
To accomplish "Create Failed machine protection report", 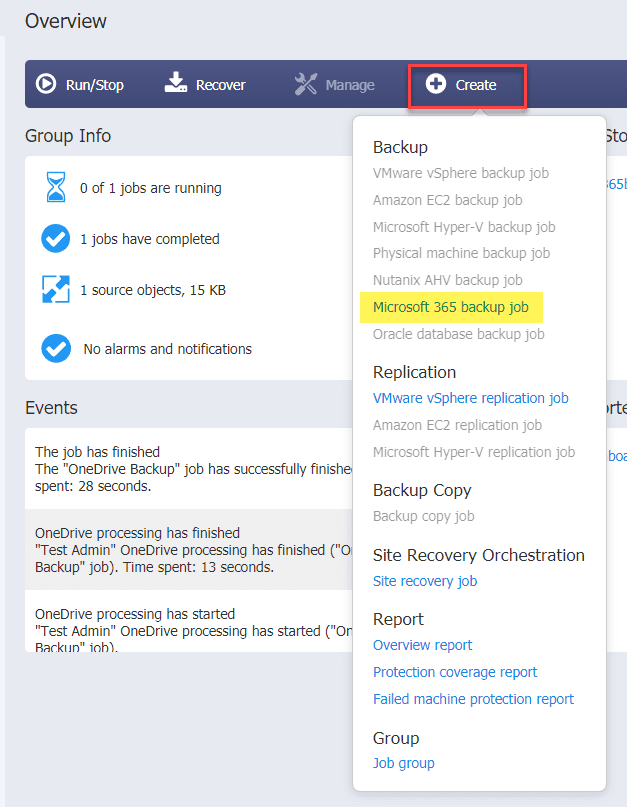I will tap(473, 699).
